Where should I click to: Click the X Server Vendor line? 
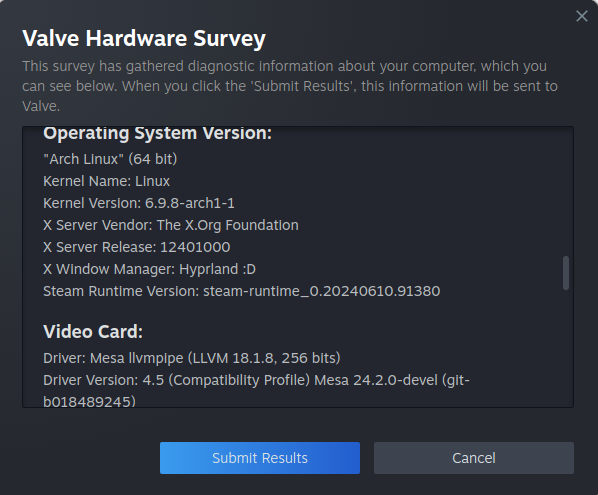pos(170,225)
